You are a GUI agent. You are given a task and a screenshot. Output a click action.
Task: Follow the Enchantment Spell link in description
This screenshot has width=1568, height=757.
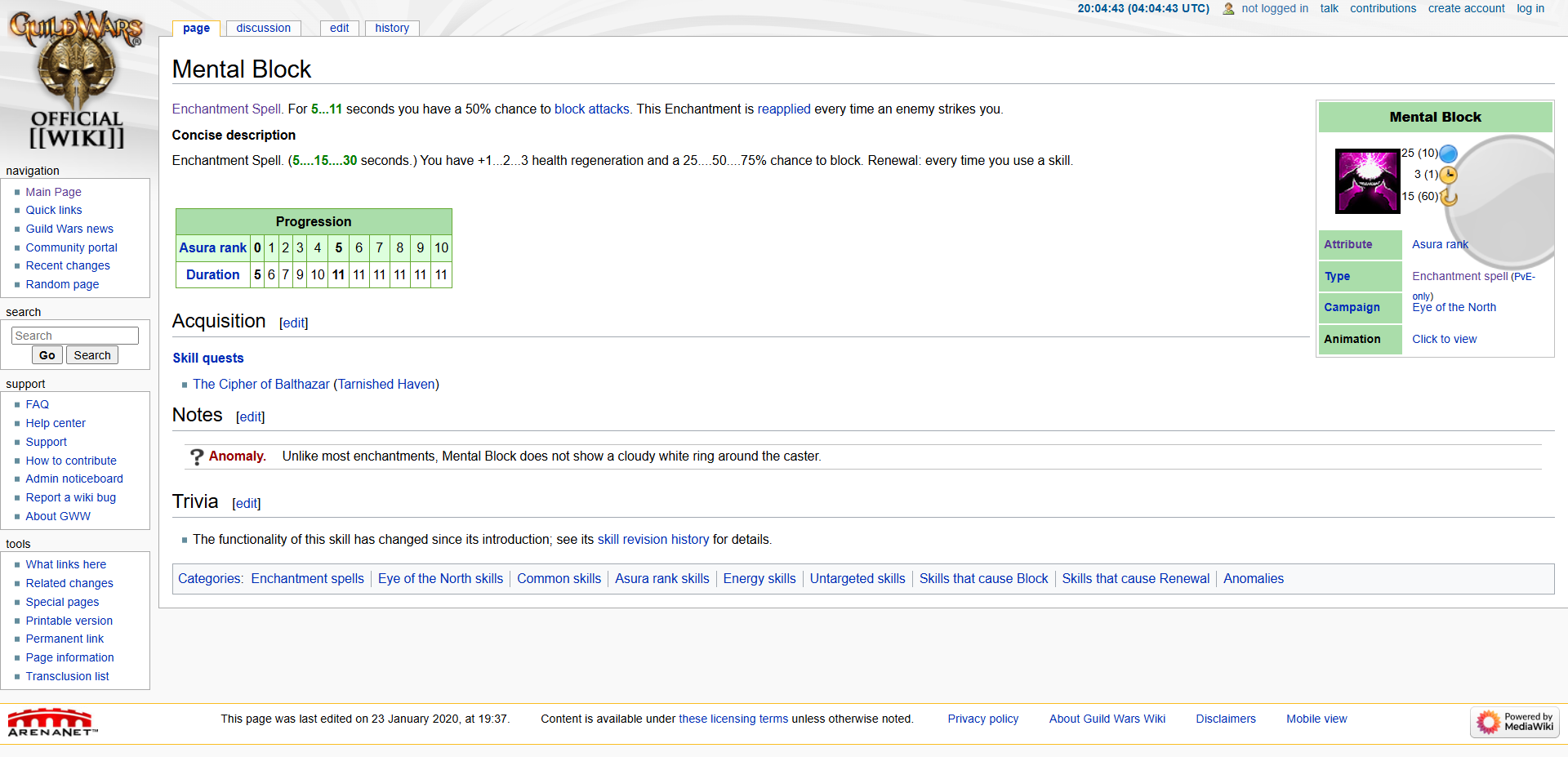coord(226,109)
